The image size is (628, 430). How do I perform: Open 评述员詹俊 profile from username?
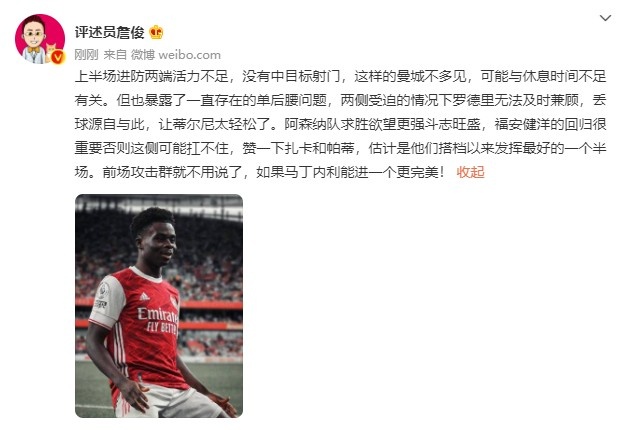tap(109, 32)
